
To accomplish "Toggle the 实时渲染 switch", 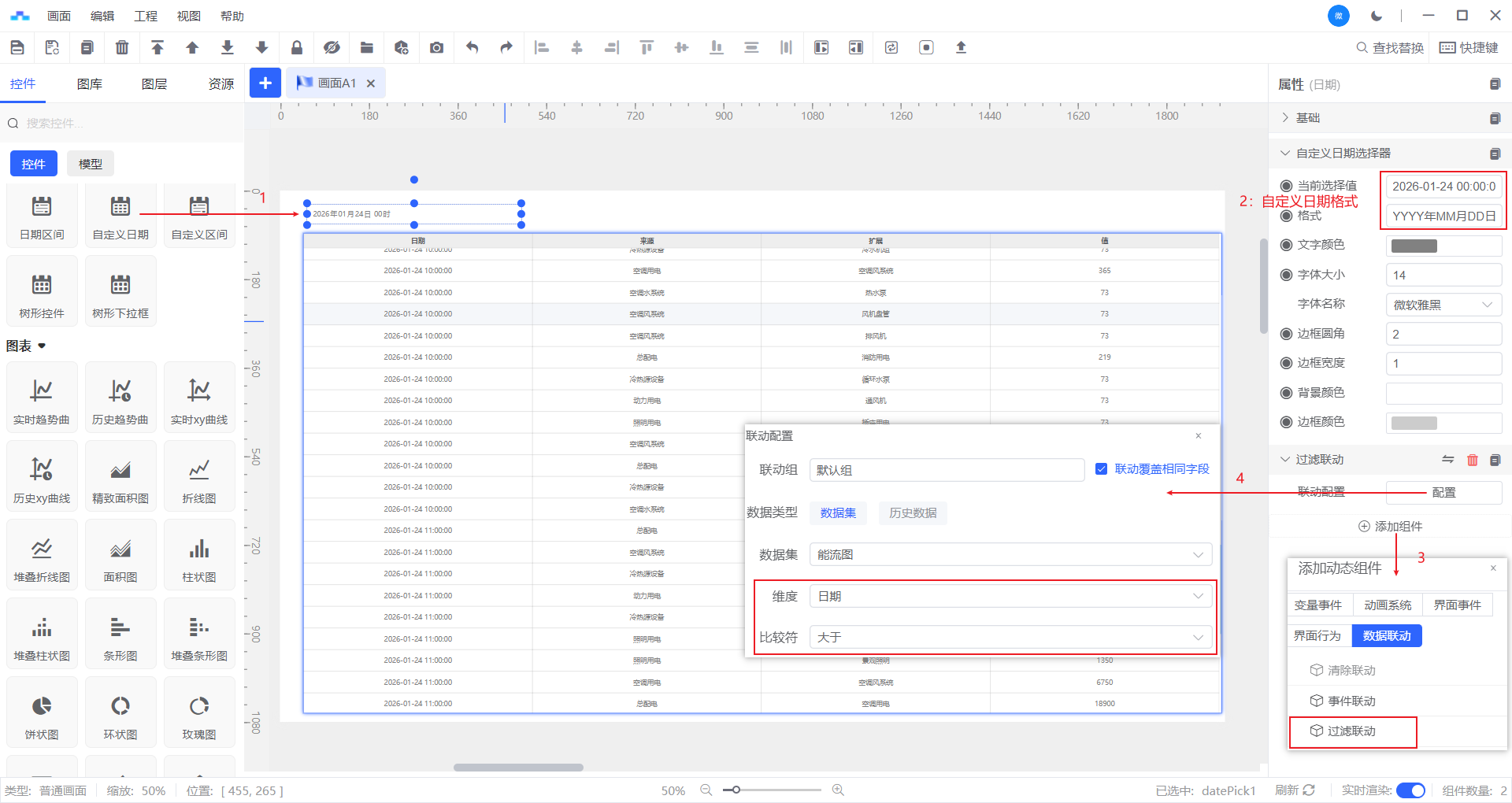I will click(x=1410, y=790).
